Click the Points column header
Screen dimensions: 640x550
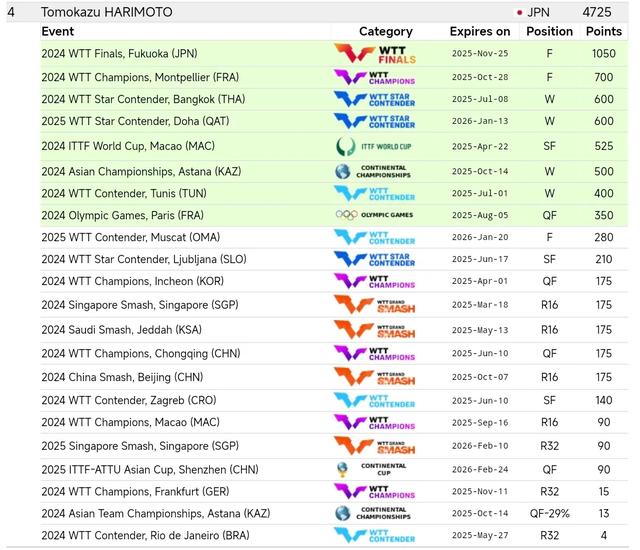point(604,31)
